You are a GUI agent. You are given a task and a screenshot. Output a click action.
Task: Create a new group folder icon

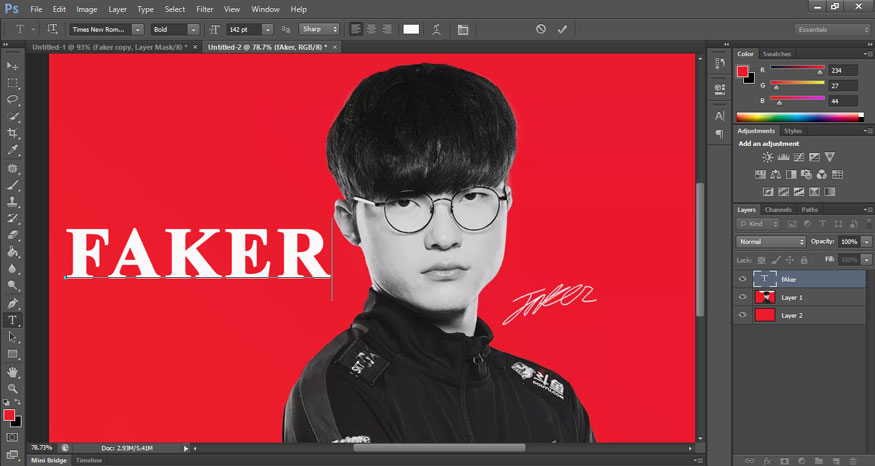tap(819, 461)
